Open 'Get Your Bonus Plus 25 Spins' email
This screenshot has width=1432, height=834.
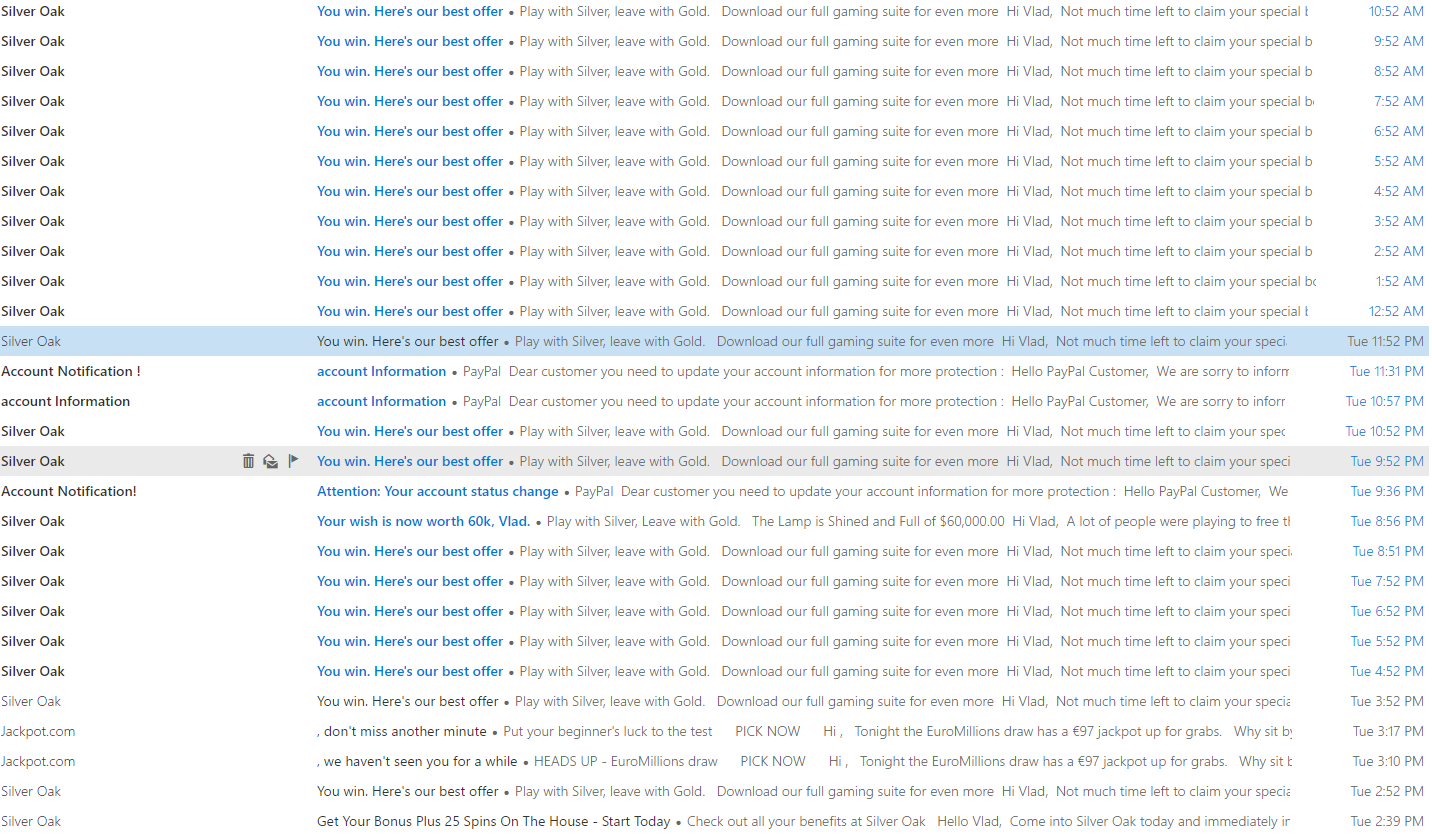pos(716,821)
